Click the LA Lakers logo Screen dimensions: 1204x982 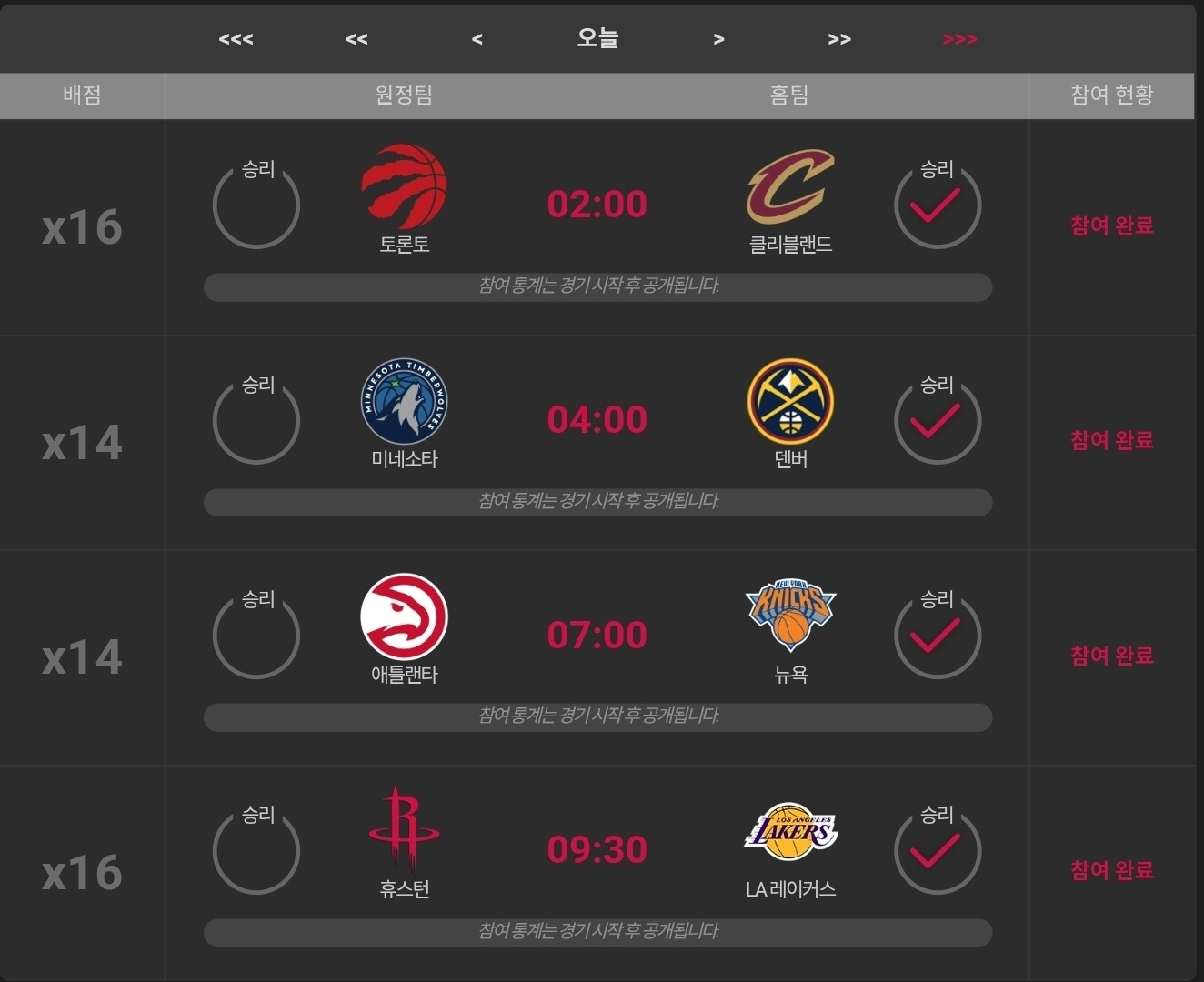(x=790, y=831)
